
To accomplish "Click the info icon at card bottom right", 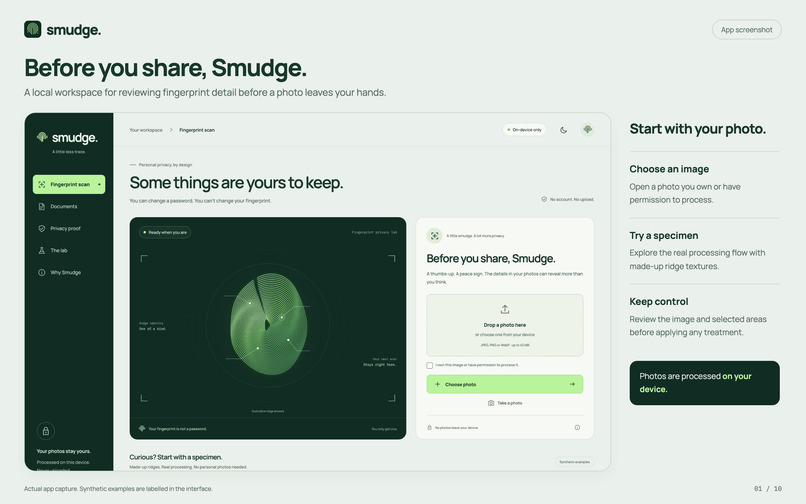I will click(x=577, y=427).
